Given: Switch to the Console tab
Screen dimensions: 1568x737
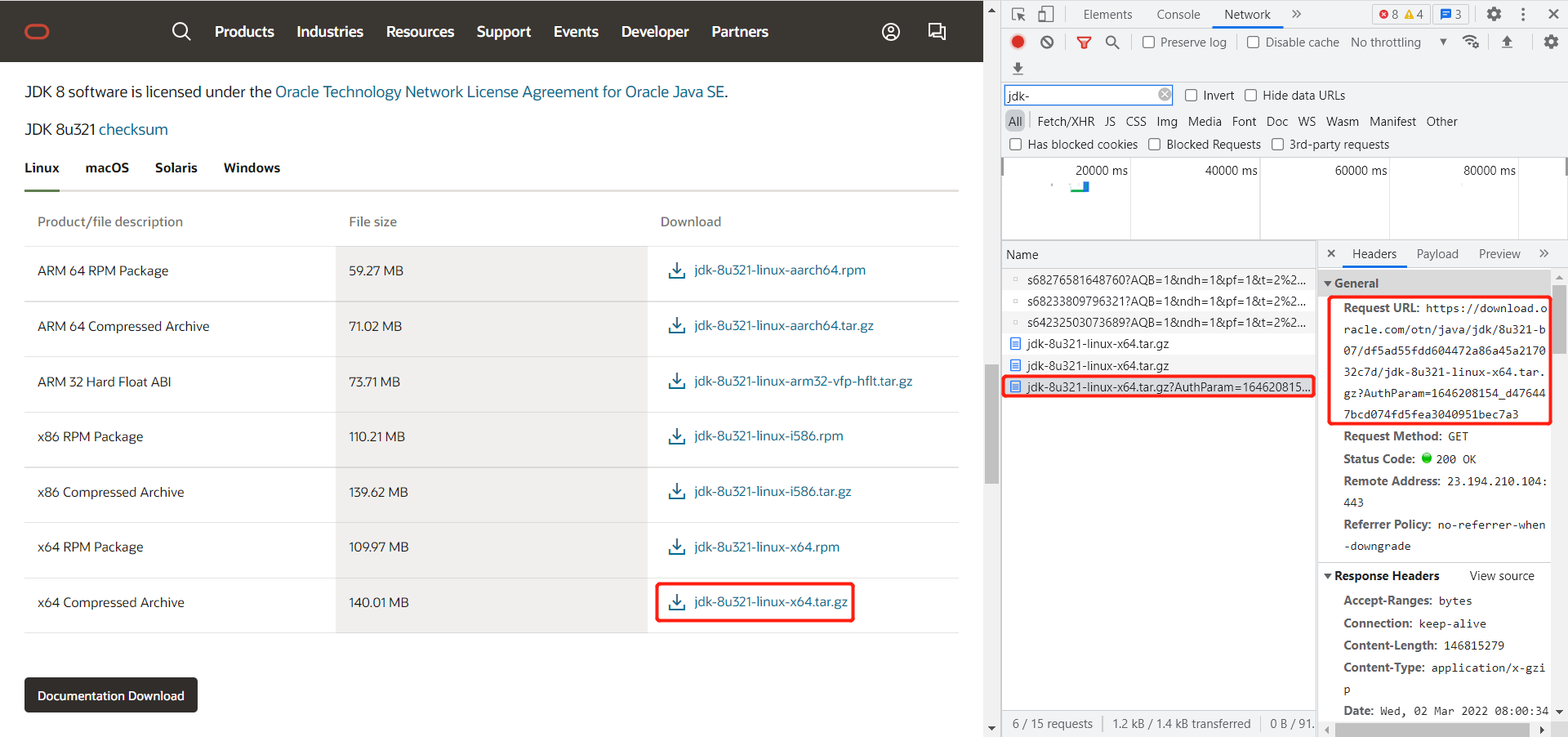Looking at the screenshot, I should (x=1178, y=14).
